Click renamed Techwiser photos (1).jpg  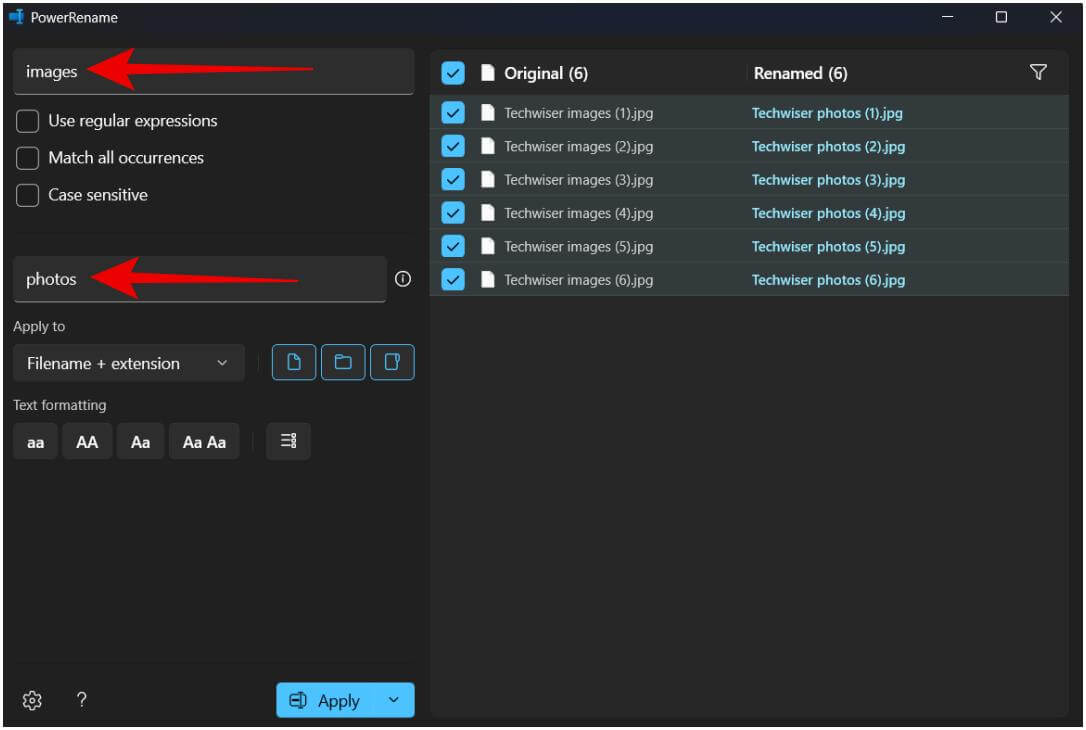coord(827,113)
